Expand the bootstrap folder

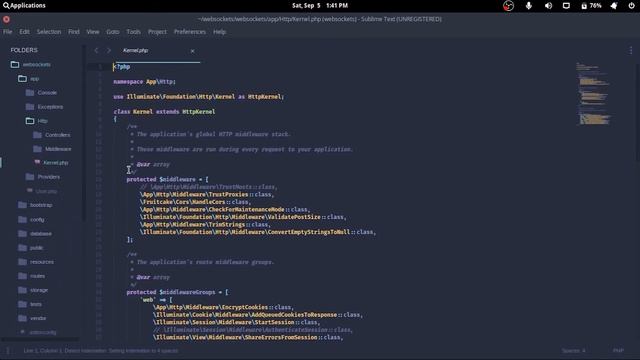point(41,205)
